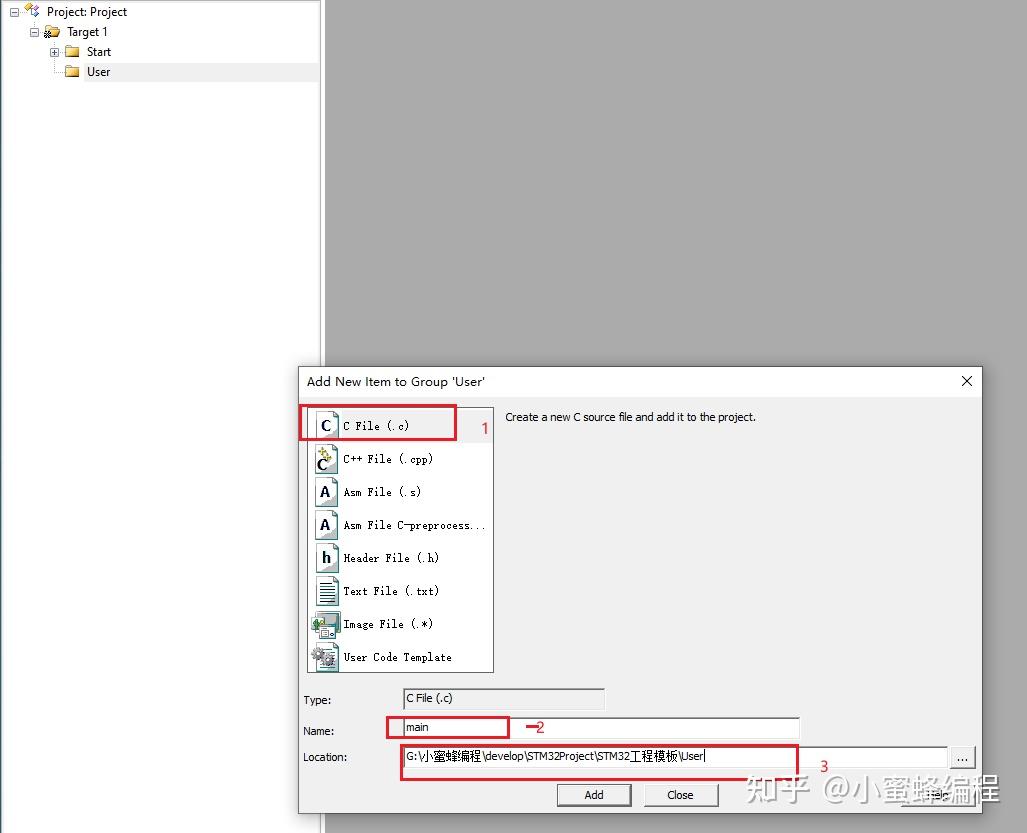Viewport: 1027px width, 833px height.
Task: Pick the Asm File C-preprocess icon
Action: point(326,525)
